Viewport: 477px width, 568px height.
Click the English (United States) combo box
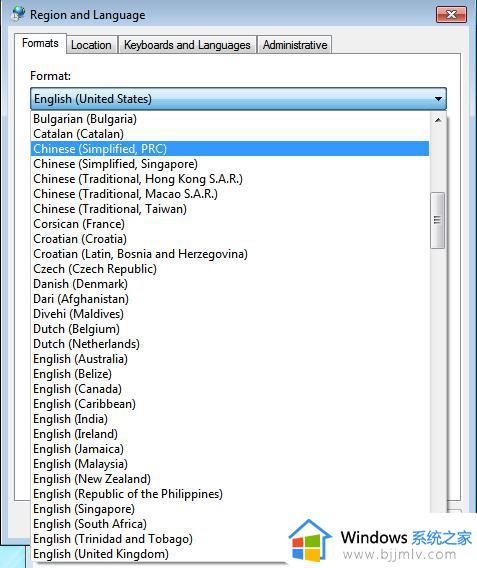point(238,99)
